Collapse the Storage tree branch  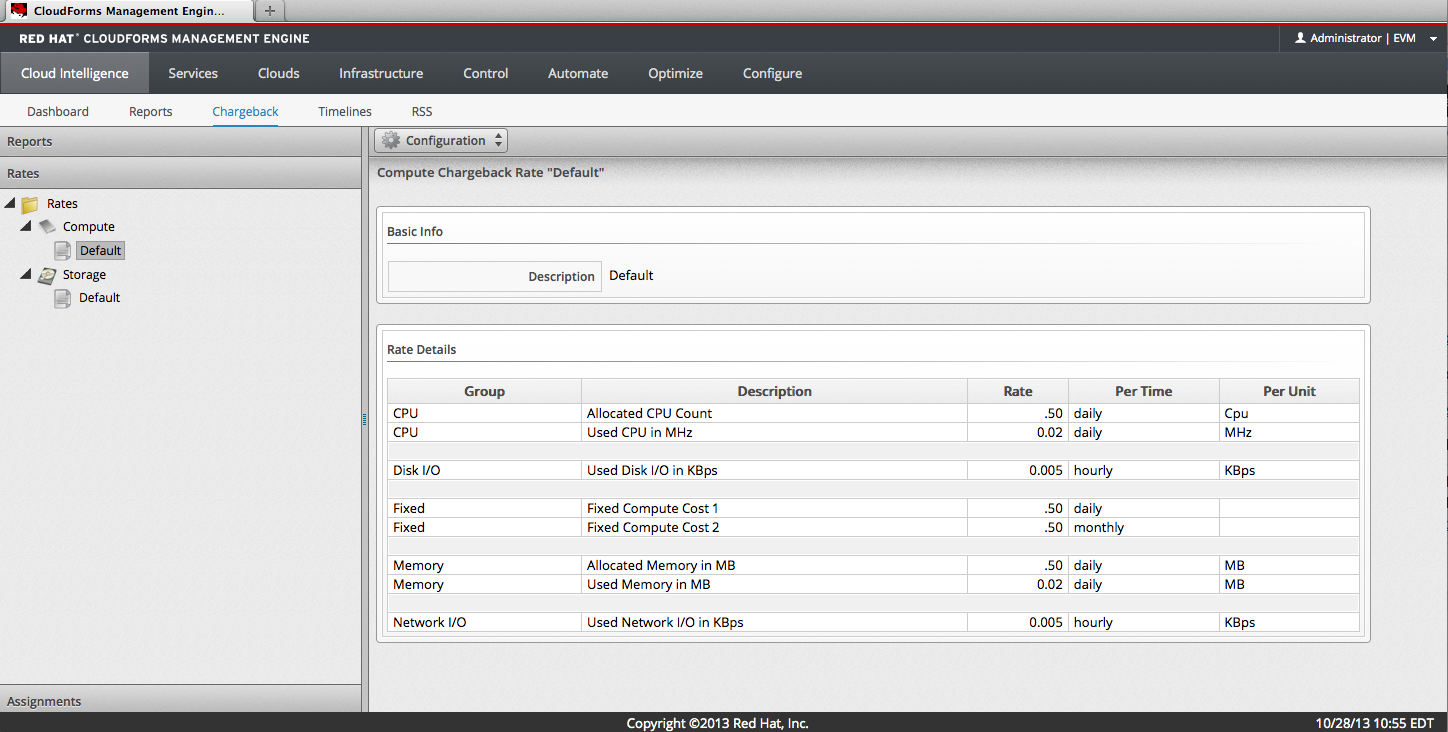pyautogui.click(x=27, y=275)
